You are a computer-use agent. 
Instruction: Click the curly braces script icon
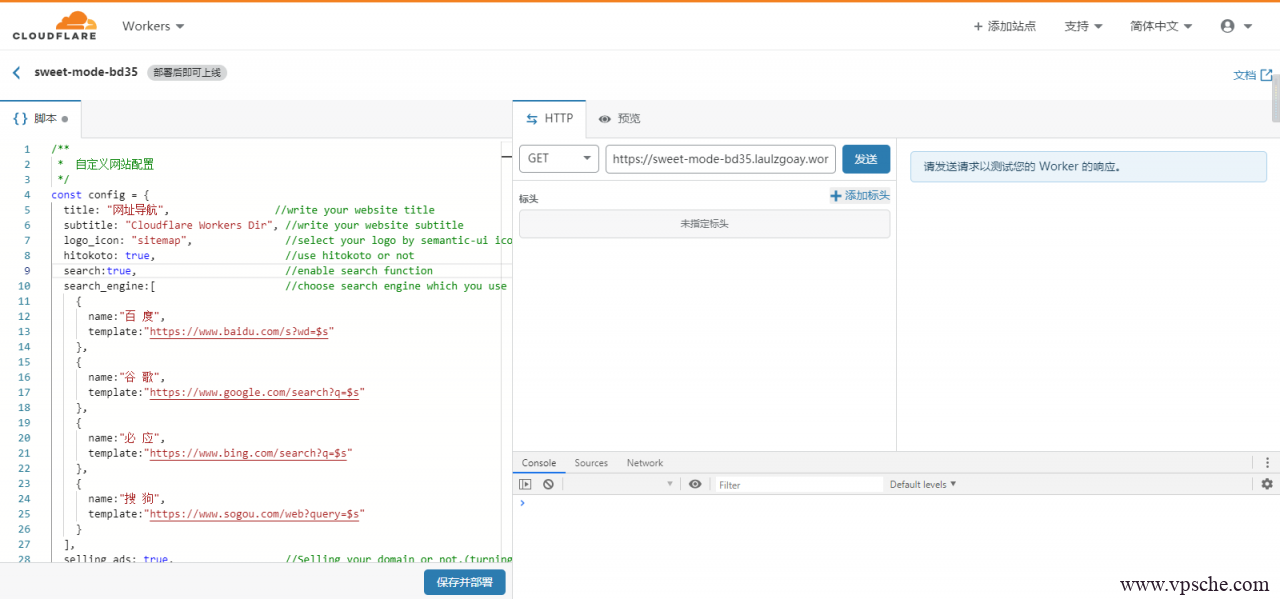(20, 118)
